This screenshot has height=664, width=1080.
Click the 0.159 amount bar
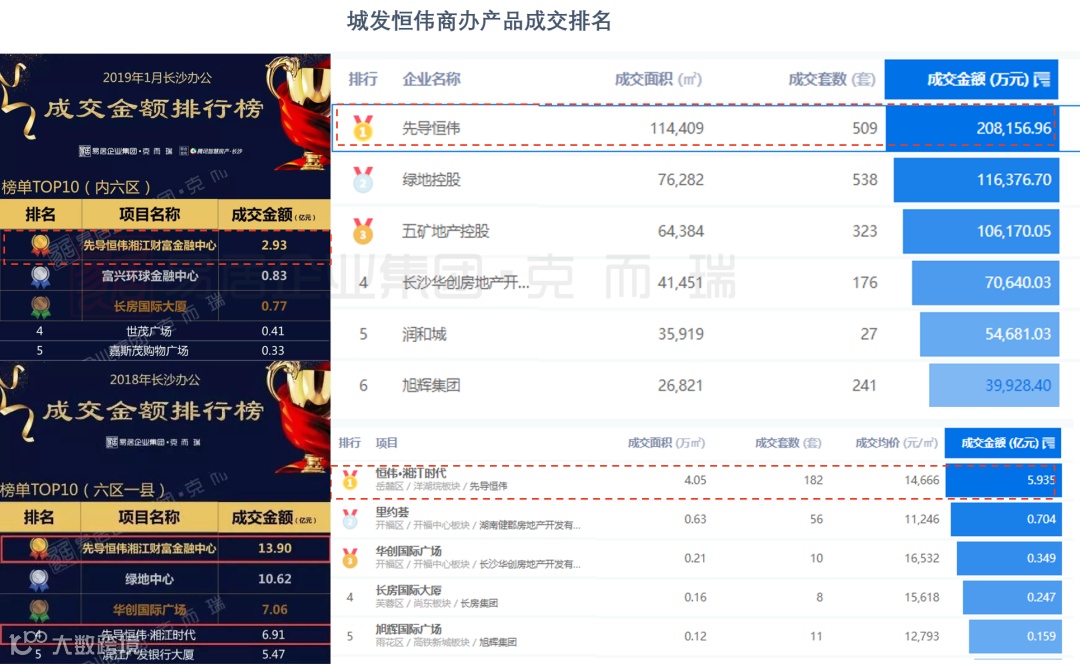[x=1015, y=636]
